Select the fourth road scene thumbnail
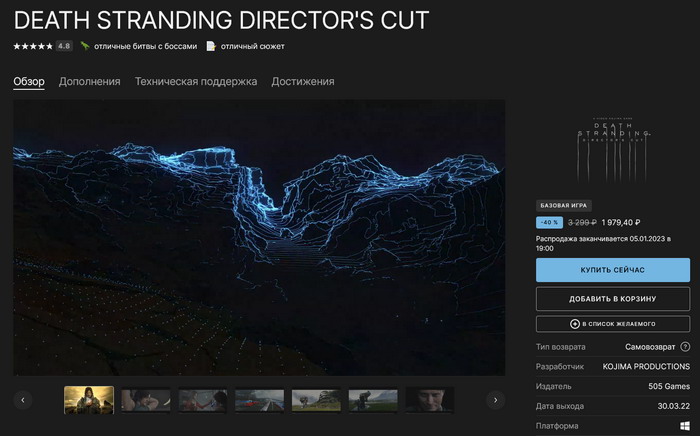 [x=259, y=400]
